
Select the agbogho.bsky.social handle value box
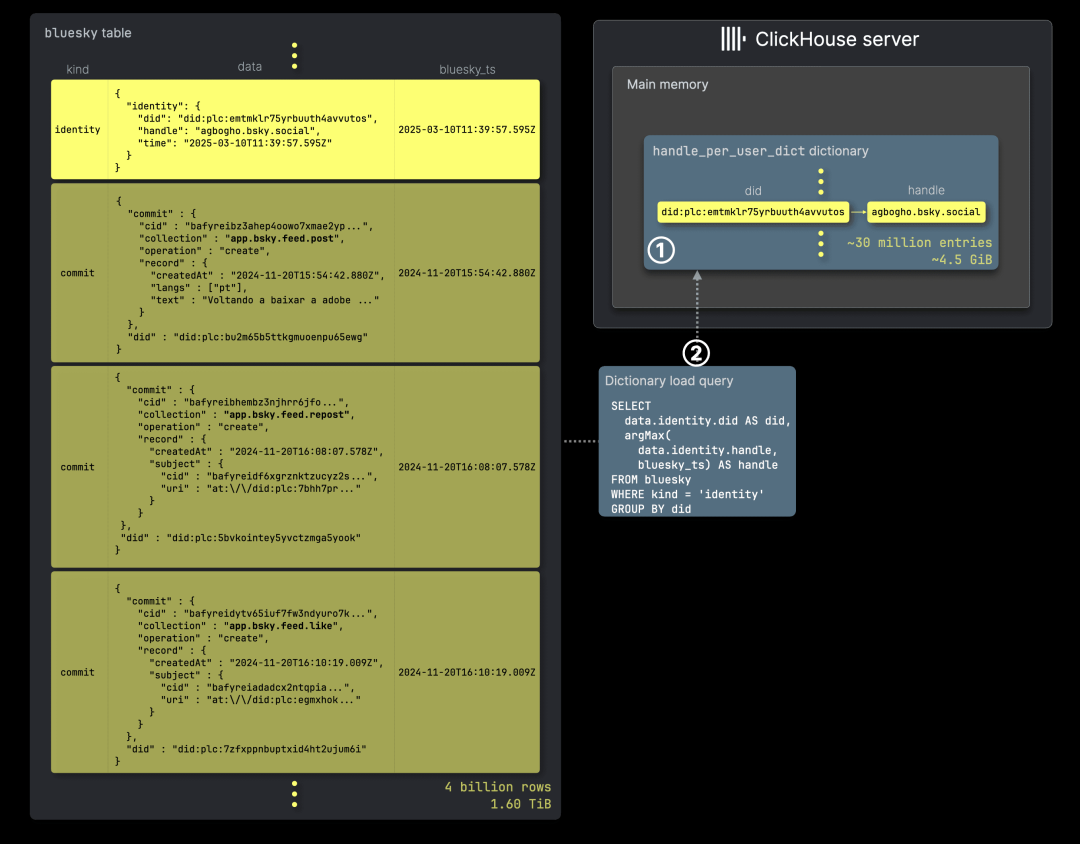926,212
